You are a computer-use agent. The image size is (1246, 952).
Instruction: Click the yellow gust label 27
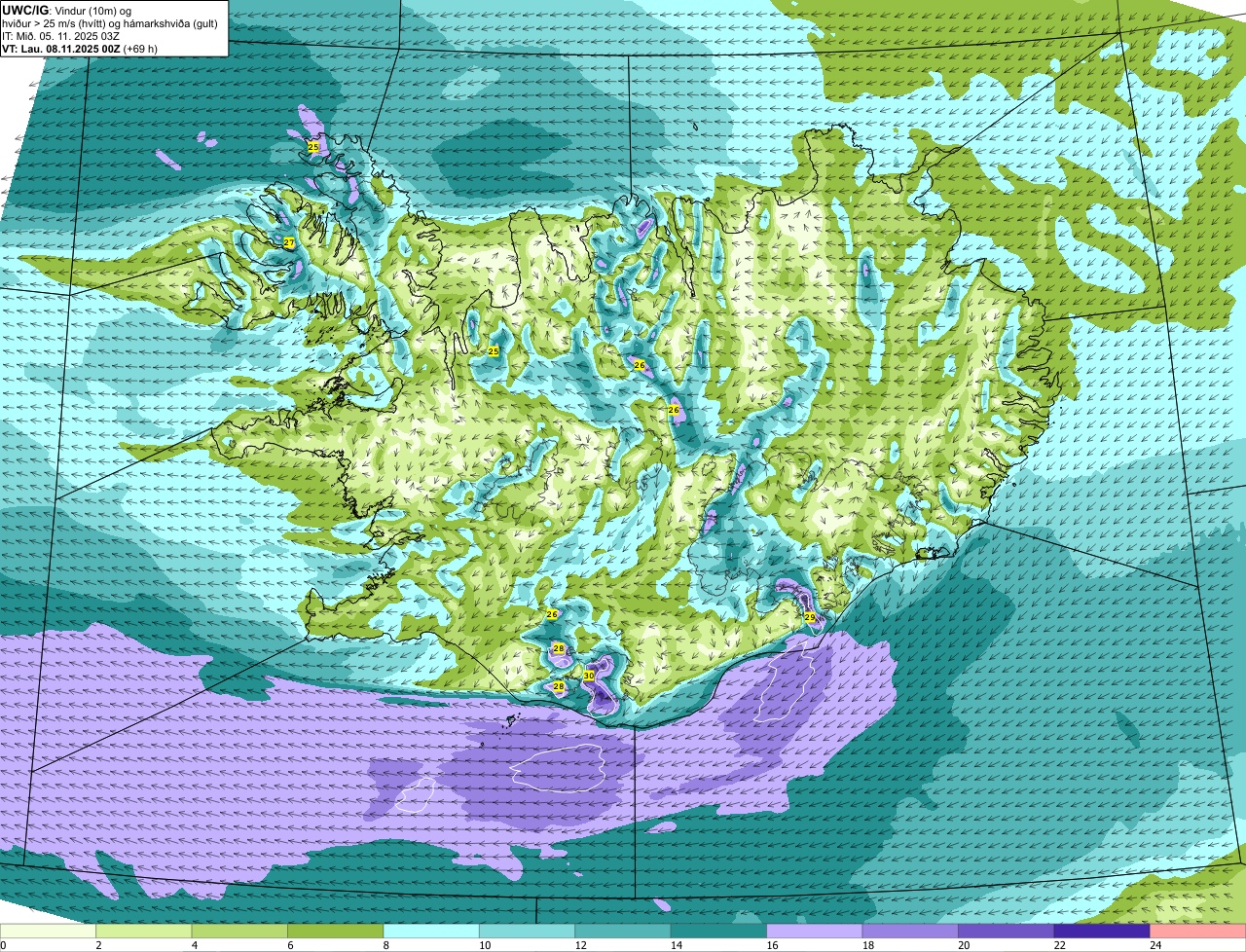point(289,242)
